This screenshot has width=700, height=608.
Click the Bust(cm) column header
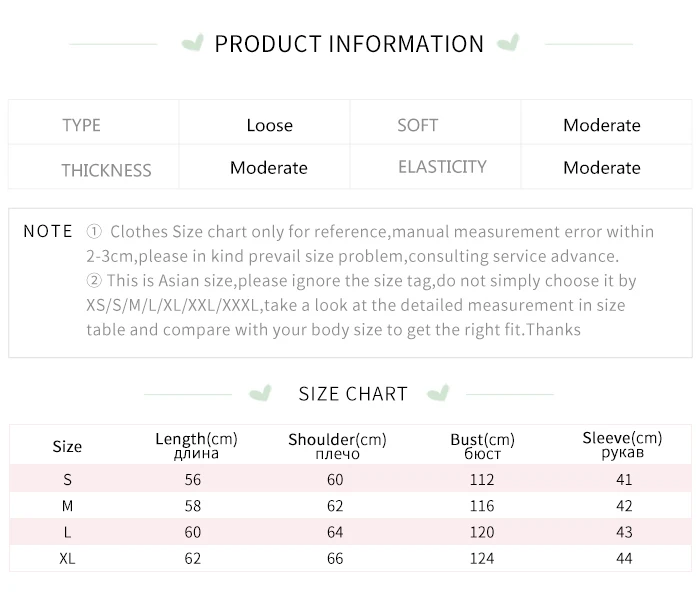pyautogui.click(x=482, y=446)
